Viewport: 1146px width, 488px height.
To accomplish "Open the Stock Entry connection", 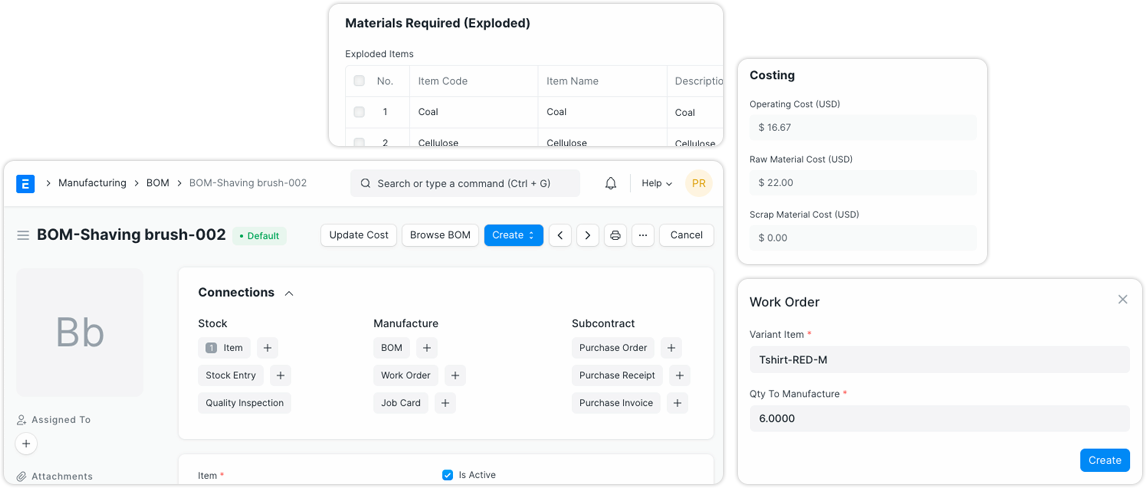I will (x=231, y=375).
